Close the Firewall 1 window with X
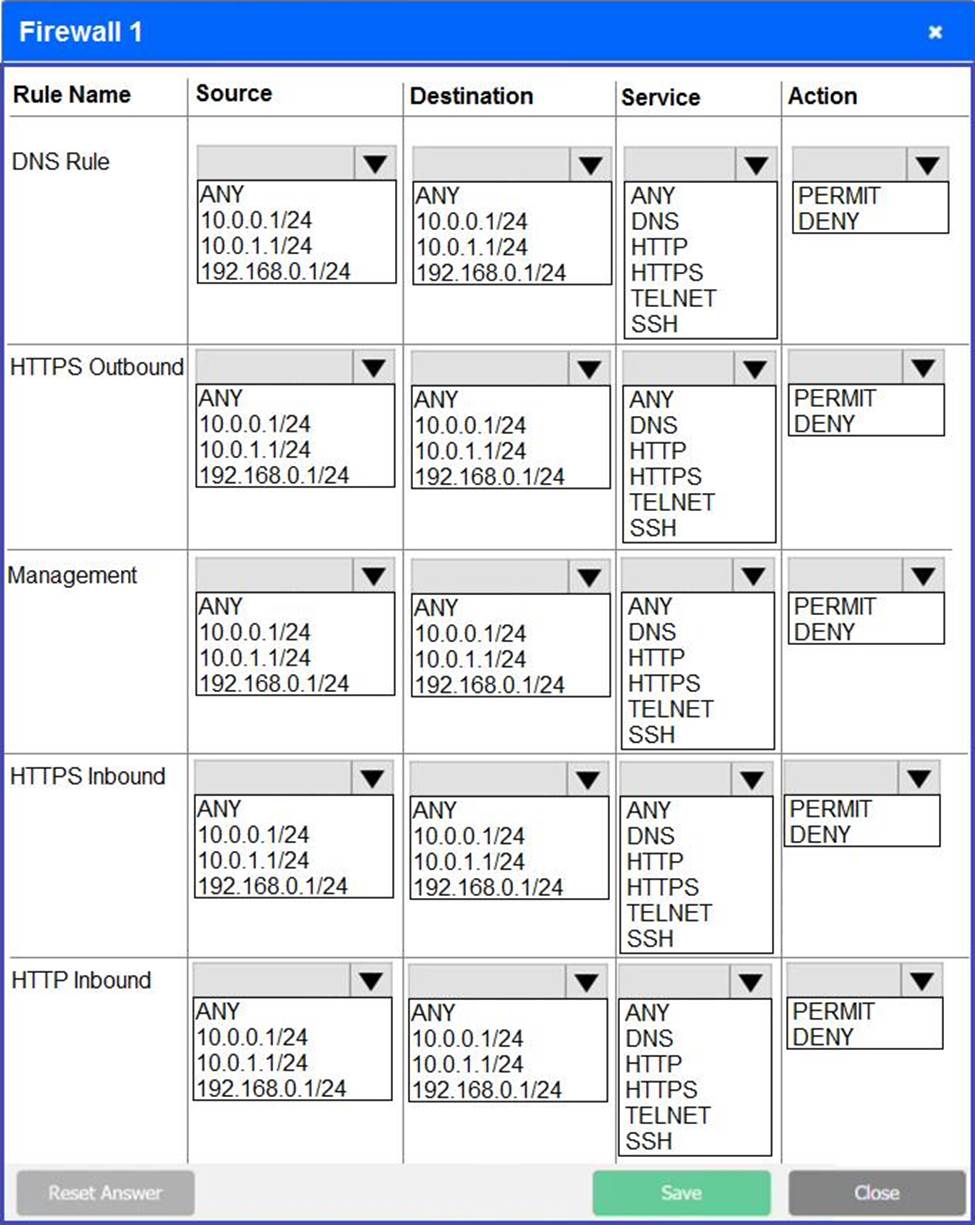Image resolution: width=975 pixels, height=1225 pixels. point(935,32)
